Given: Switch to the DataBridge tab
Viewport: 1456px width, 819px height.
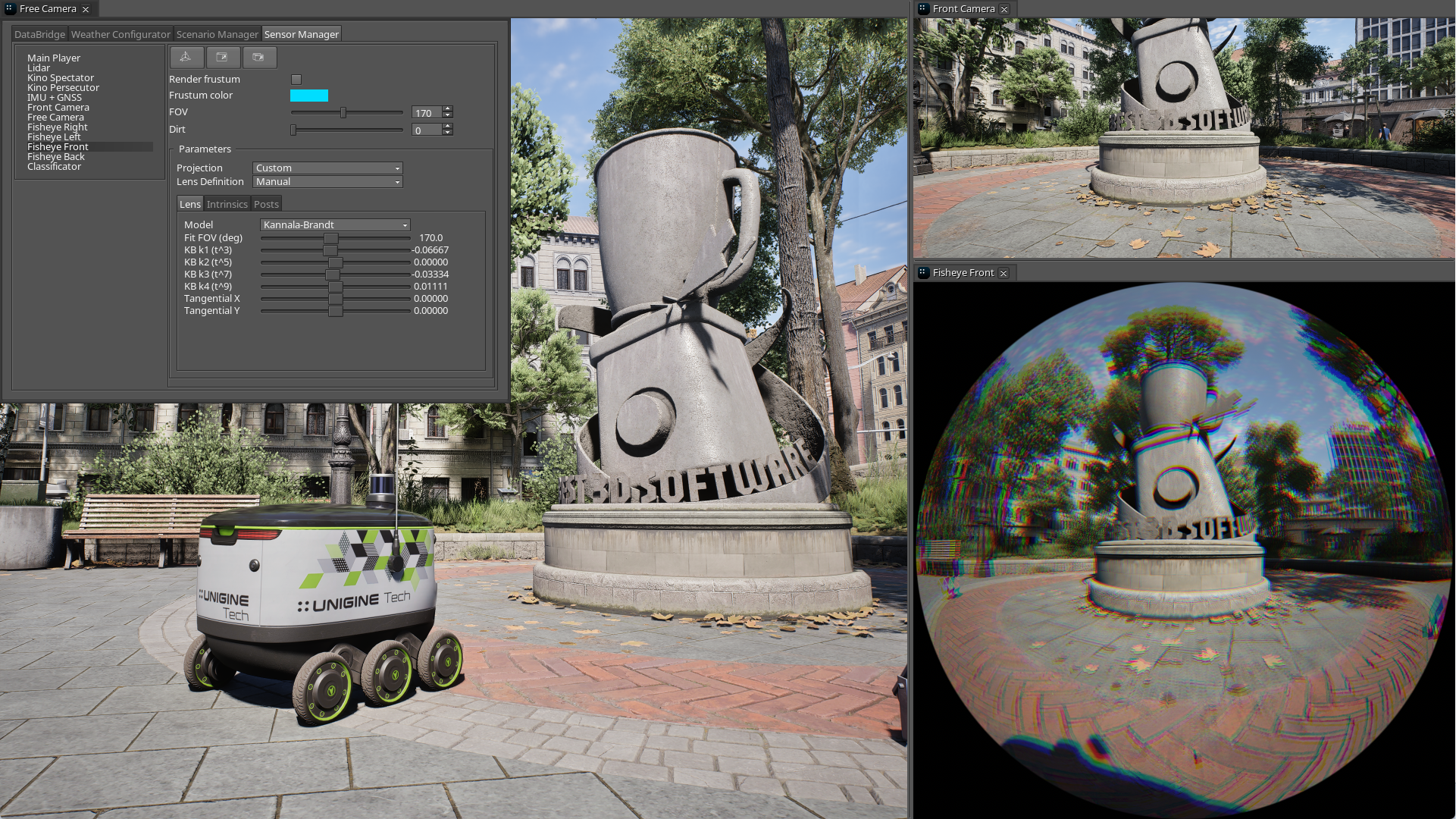Looking at the screenshot, I should pyautogui.click(x=39, y=35).
